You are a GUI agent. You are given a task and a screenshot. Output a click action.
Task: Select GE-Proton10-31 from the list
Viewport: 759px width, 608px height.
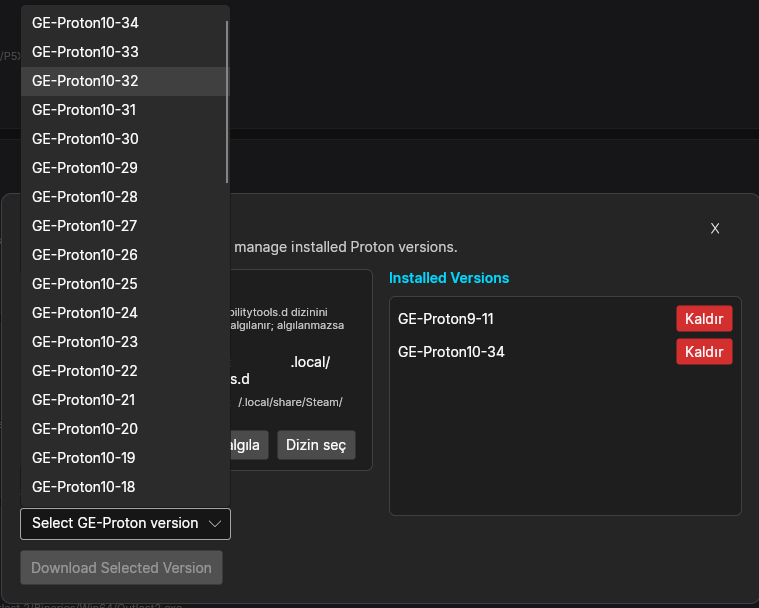point(125,110)
